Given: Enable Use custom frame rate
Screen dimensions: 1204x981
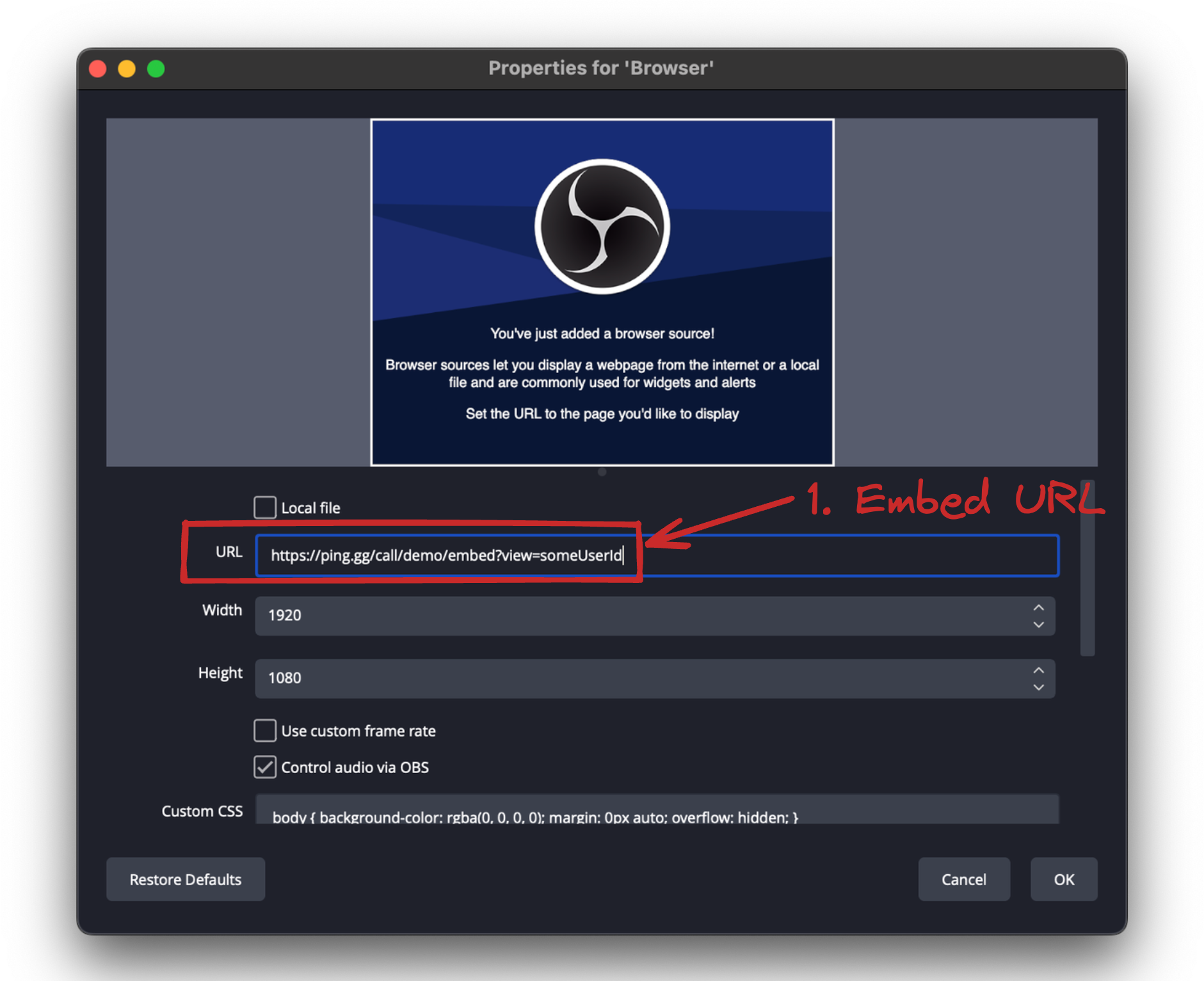Looking at the screenshot, I should (x=265, y=730).
